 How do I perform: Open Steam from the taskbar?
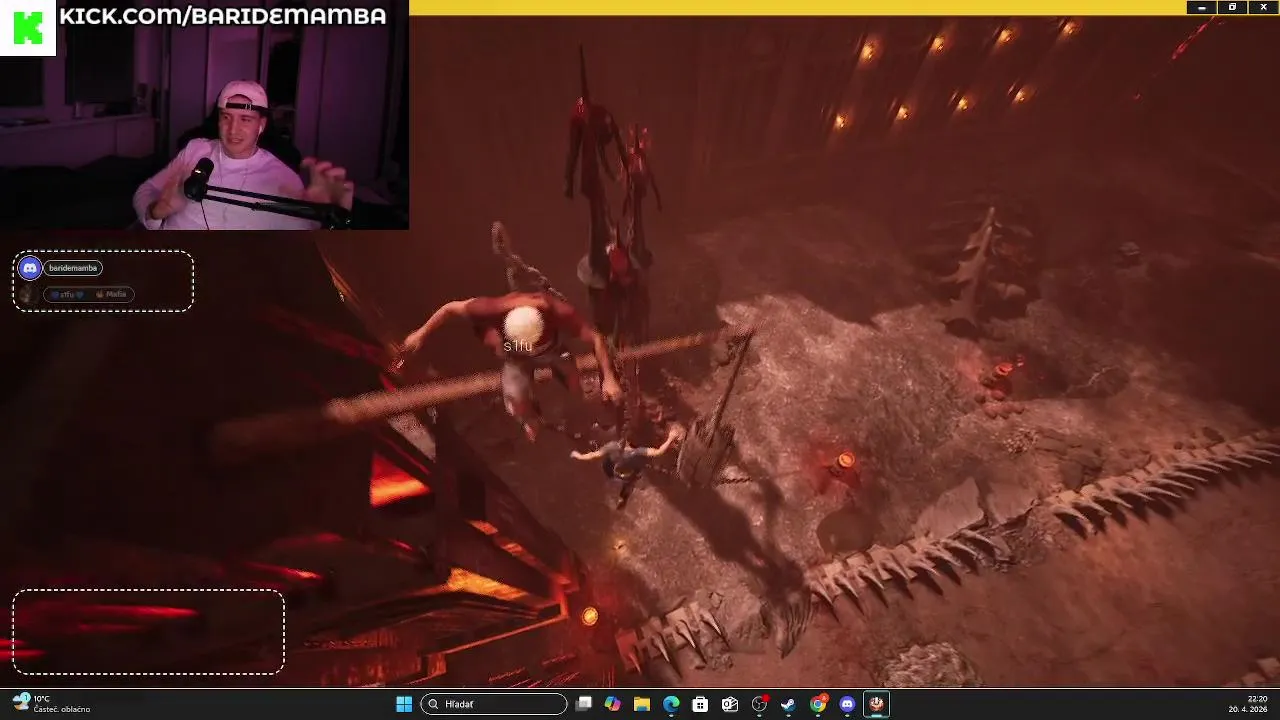click(788, 704)
